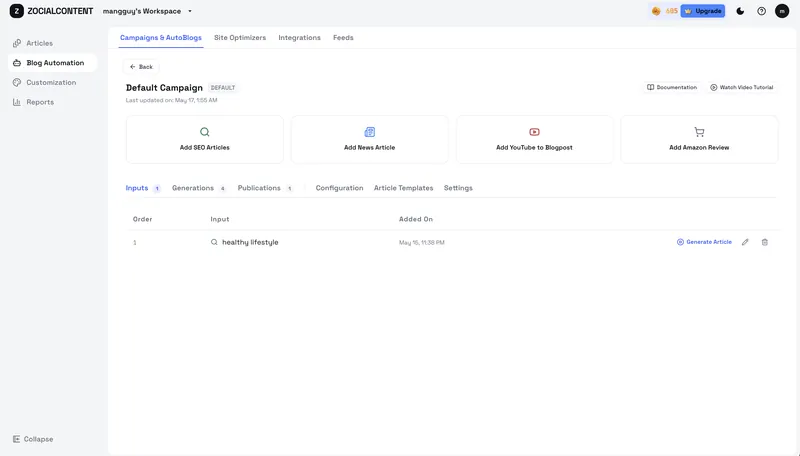Select the Generations tab
The width and height of the screenshot is (800, 456).
coord(198,188)
